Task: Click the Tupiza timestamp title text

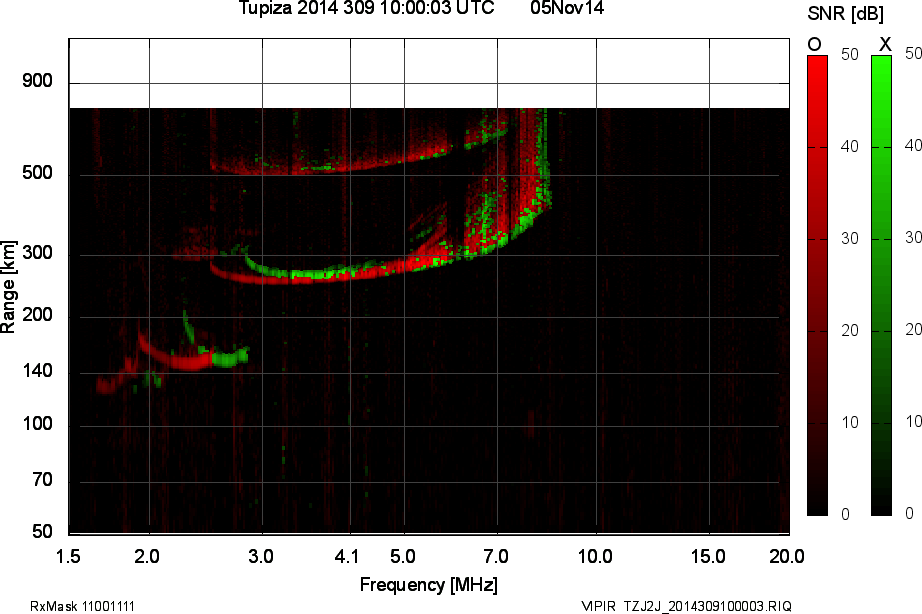Action: tap(366, 9)
